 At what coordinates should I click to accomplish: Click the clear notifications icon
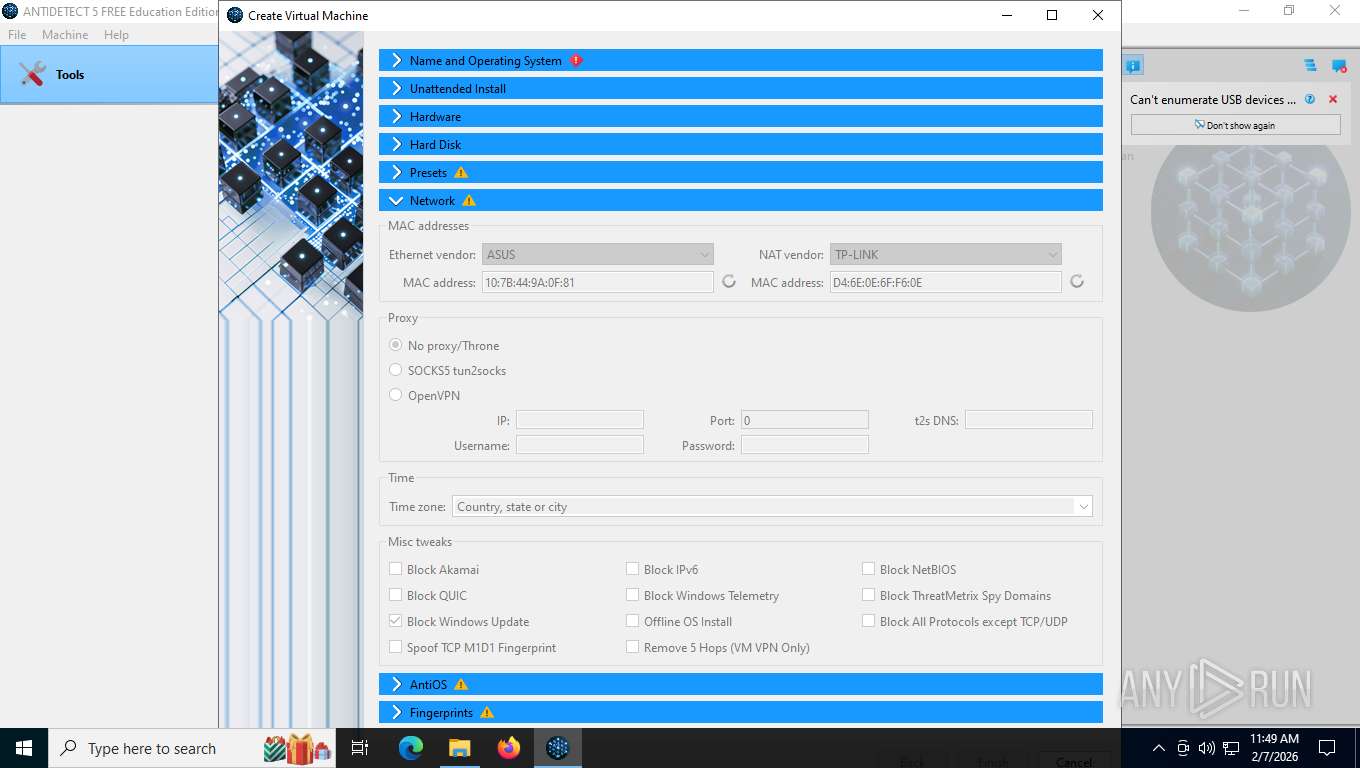click(x=1339, y=66)
